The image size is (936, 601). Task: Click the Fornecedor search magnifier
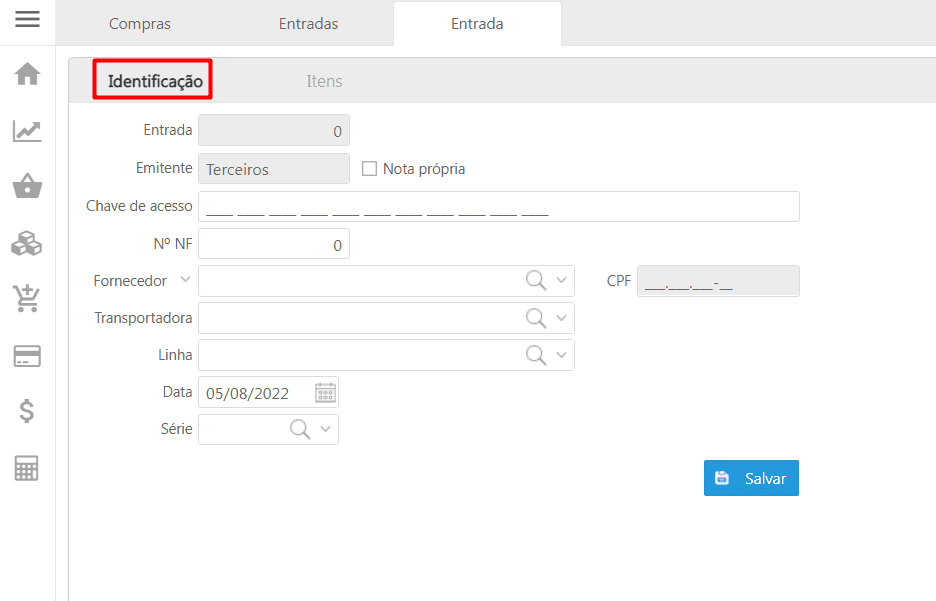pyautogui.click(x=536, y=281)
